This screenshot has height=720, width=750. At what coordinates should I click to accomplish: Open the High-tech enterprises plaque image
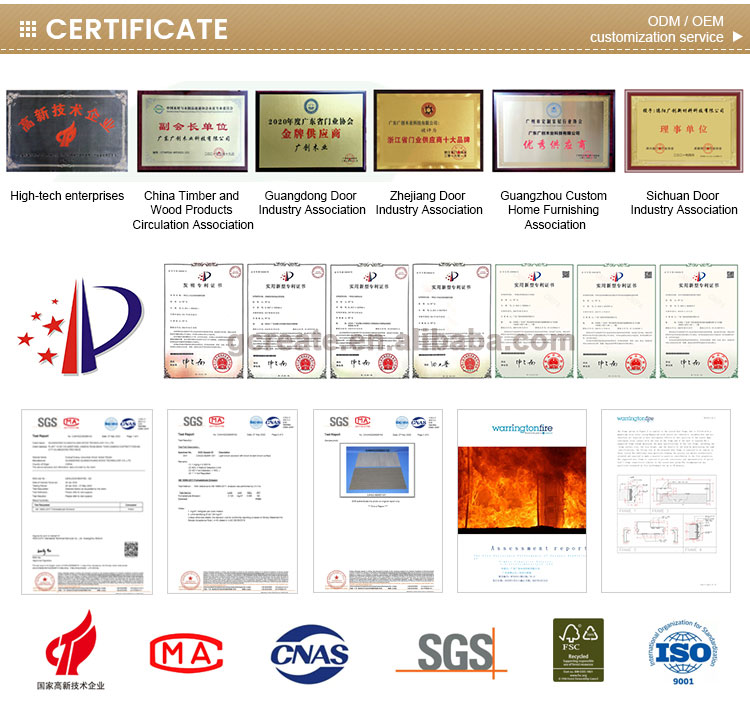point(67,131)
